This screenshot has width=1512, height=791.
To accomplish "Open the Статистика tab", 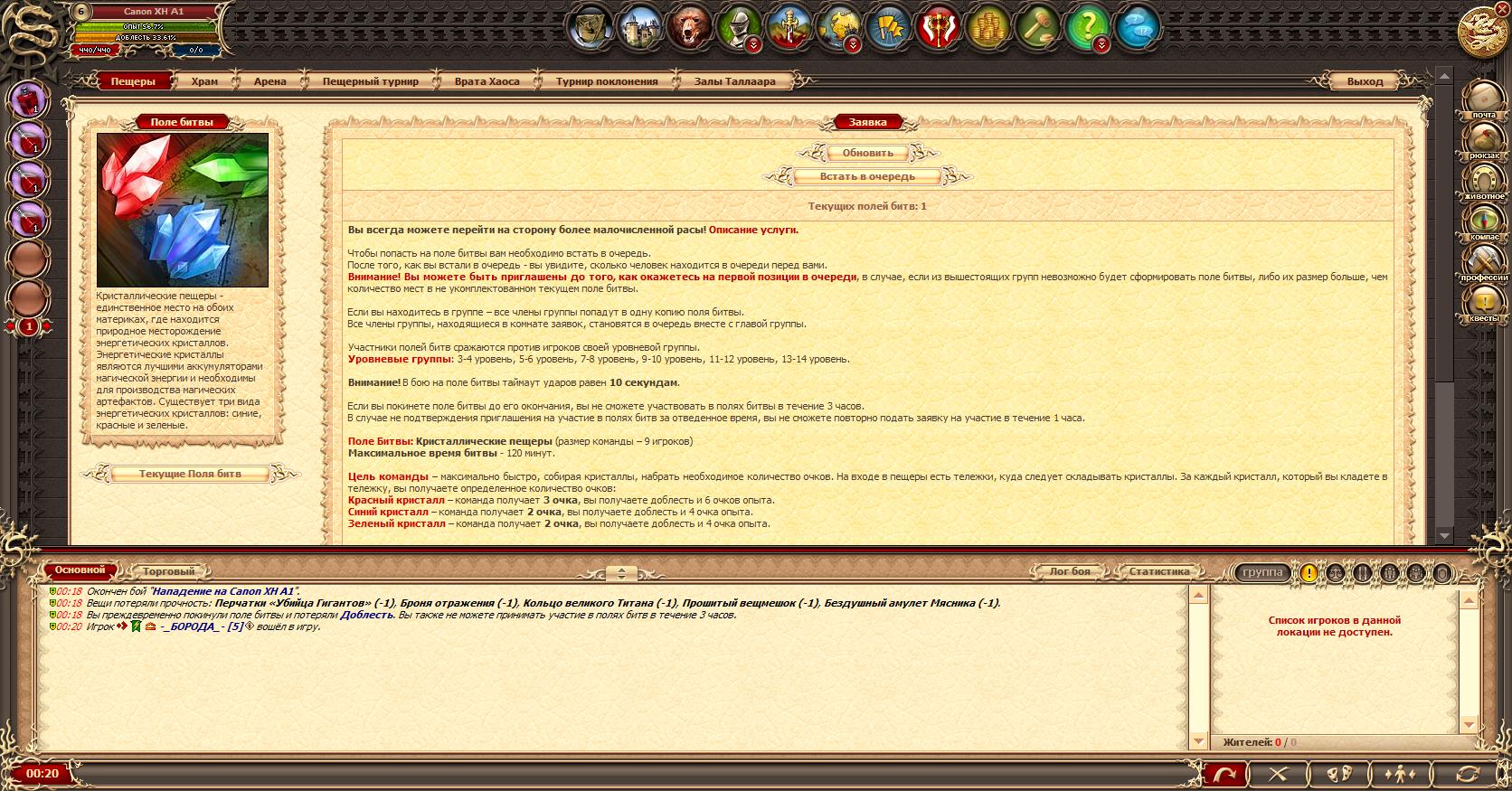I will click(x=1159, y=571).
